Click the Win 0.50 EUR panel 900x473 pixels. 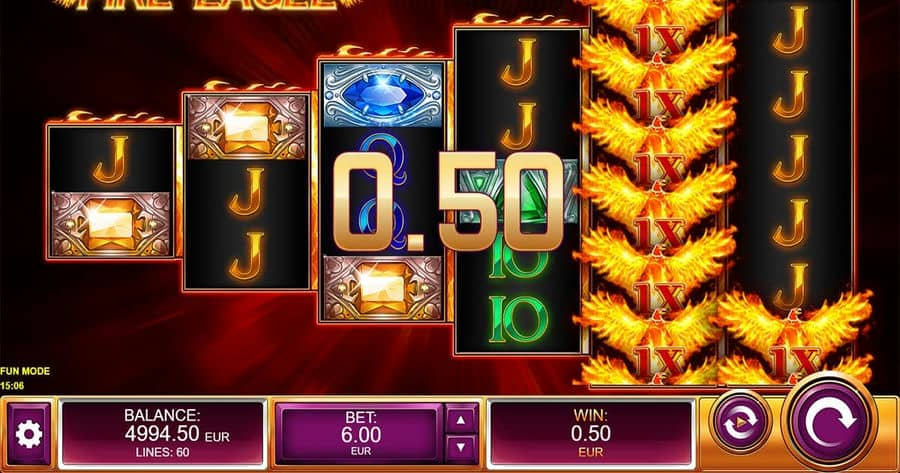click(x=591, y=433)
